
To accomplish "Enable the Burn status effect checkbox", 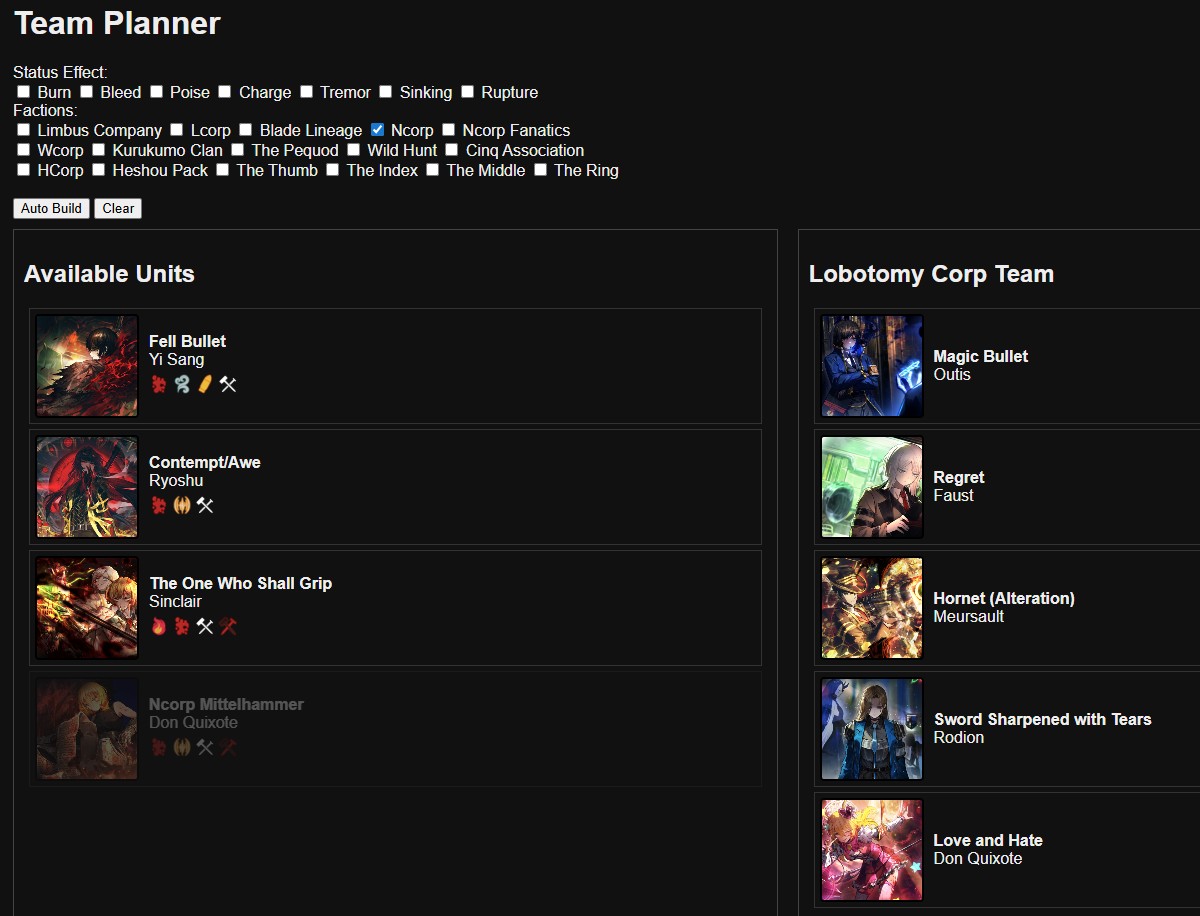I will click(24, 91).
